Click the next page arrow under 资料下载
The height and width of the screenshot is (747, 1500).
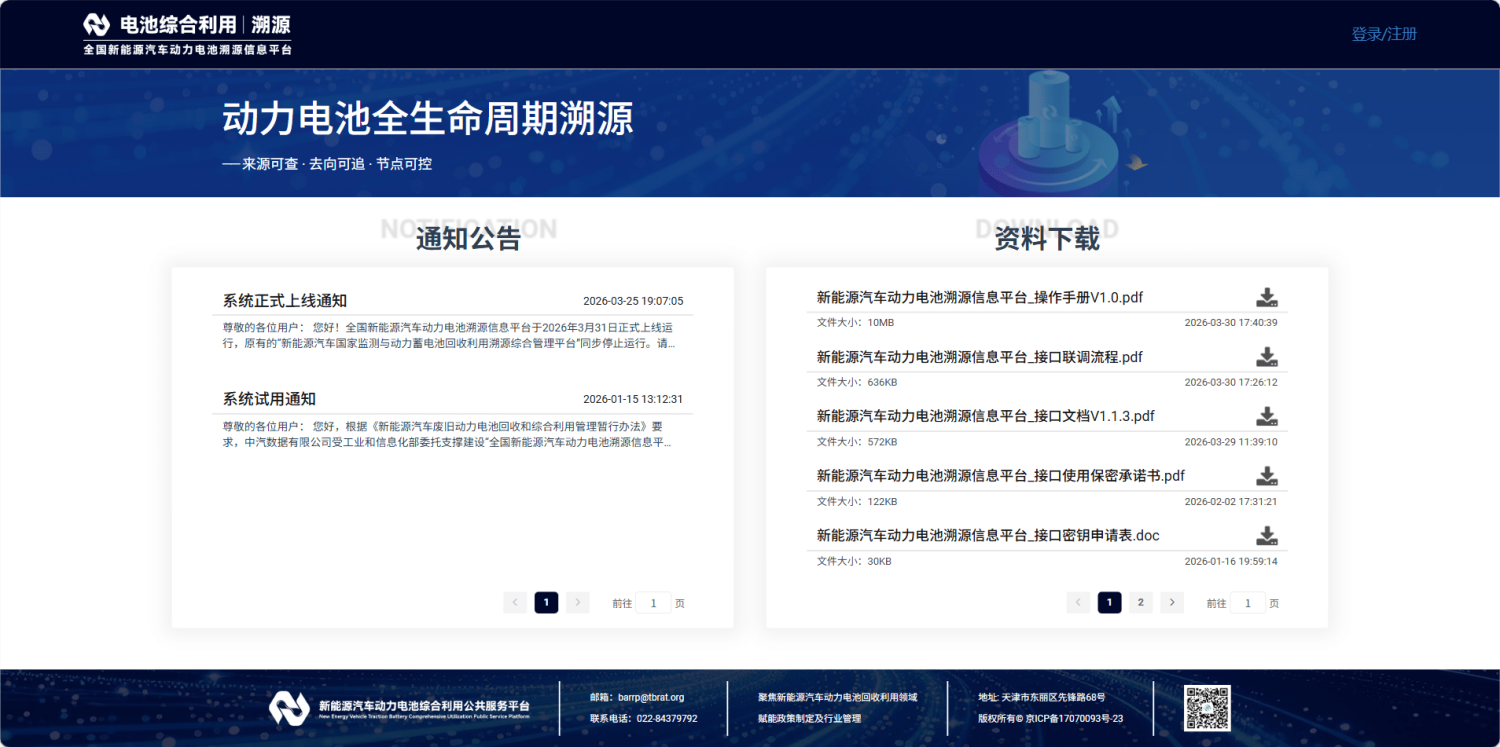[1171, 602]
